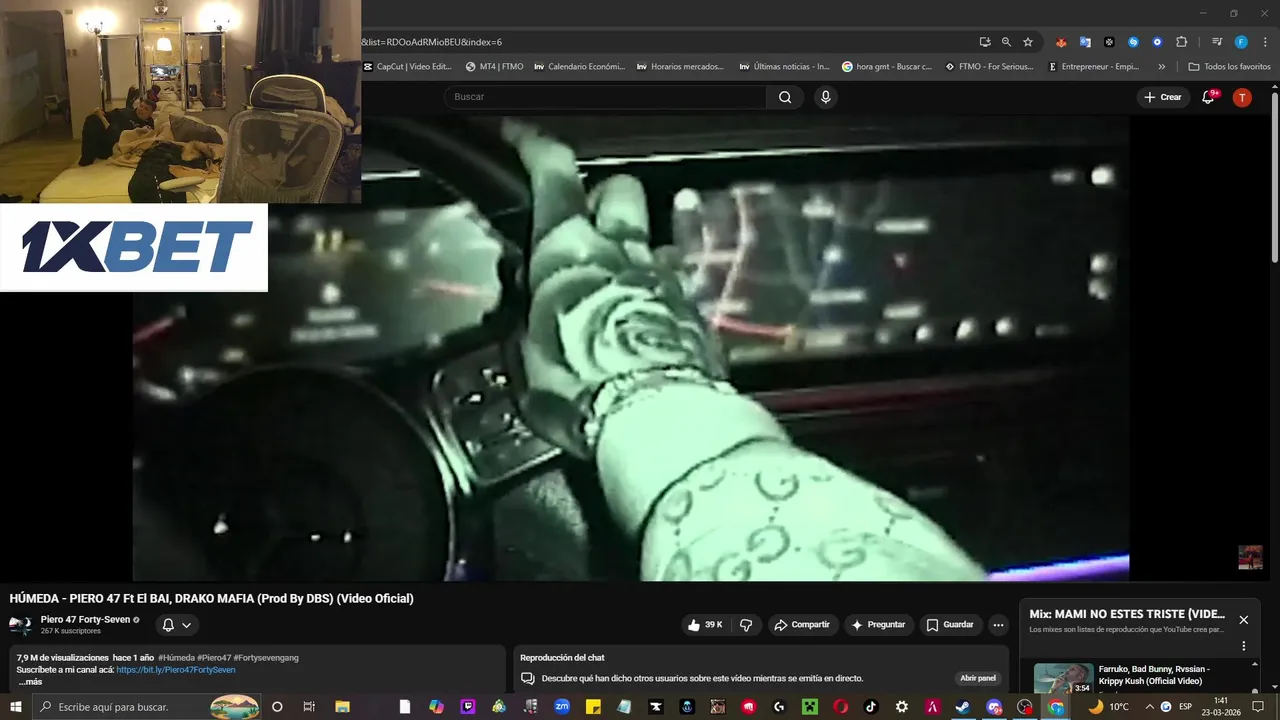The width and height of the screenshot is (1280, 720).
Task: Open the bit.ly/Piero47FortySeven link
Action: (x=176, y=670)
